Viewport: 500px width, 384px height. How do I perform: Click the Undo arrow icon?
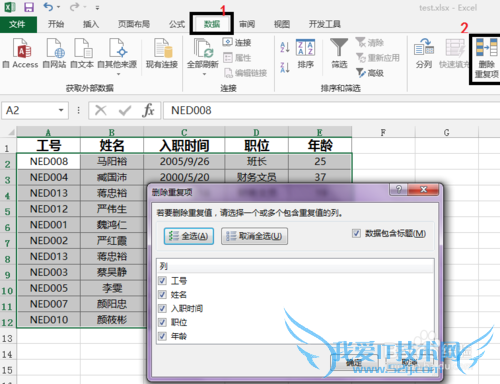(48, 7)
